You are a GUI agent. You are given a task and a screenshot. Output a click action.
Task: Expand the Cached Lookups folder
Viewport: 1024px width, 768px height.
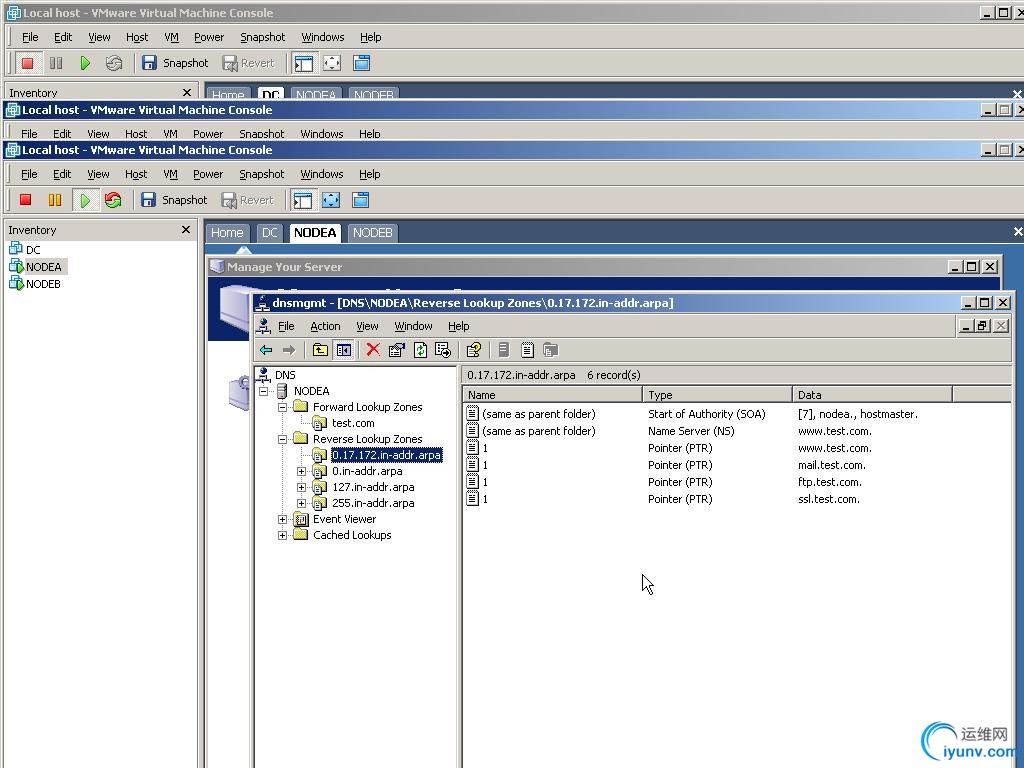[x=282, y=535]
